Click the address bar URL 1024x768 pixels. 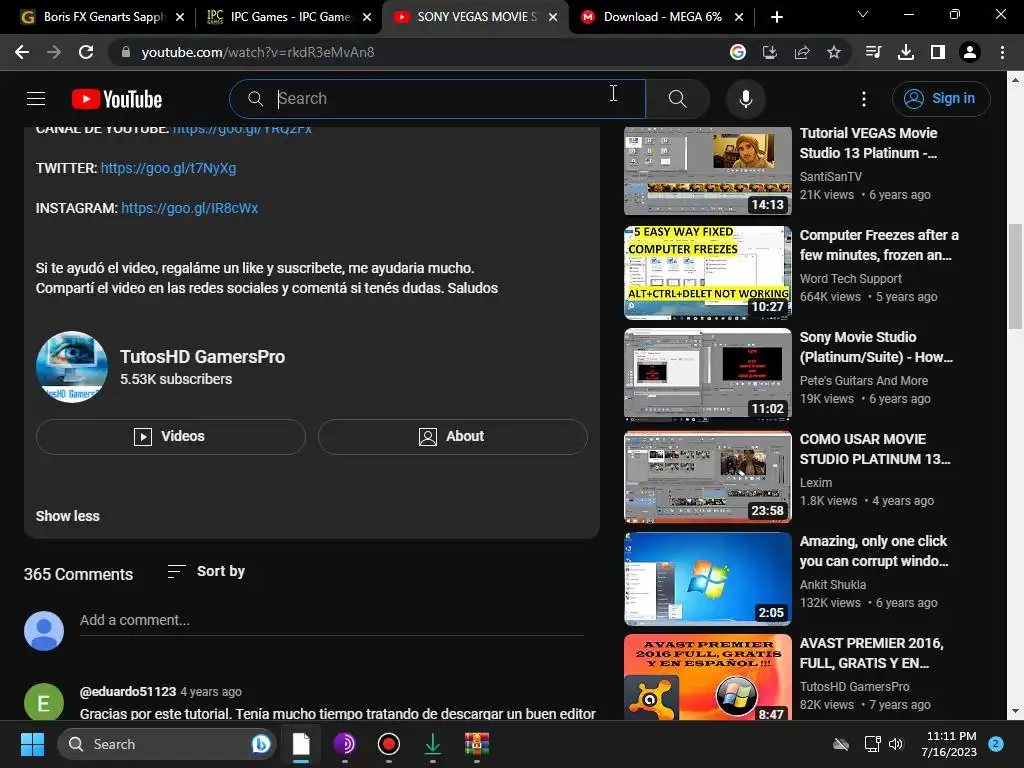(x=258, y=52)
